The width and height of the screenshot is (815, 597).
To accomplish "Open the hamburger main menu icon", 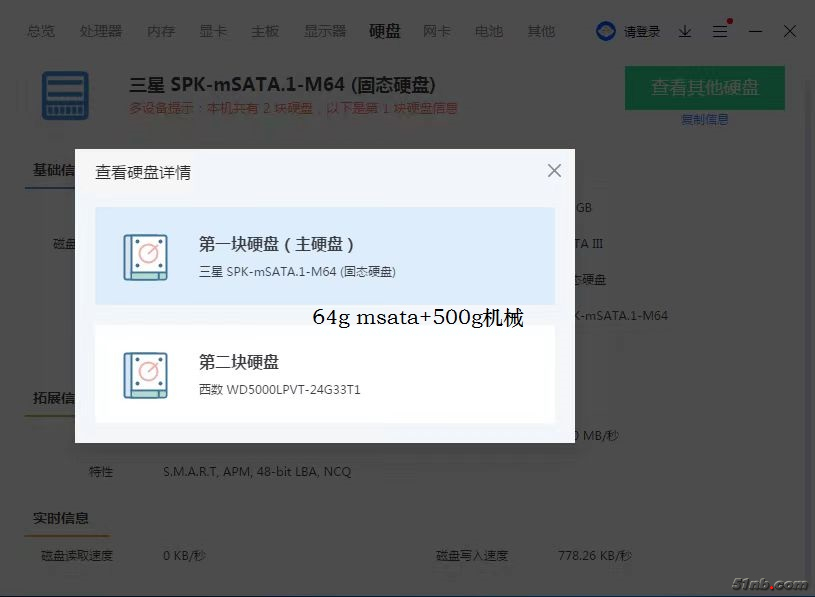I will [720, 31].
